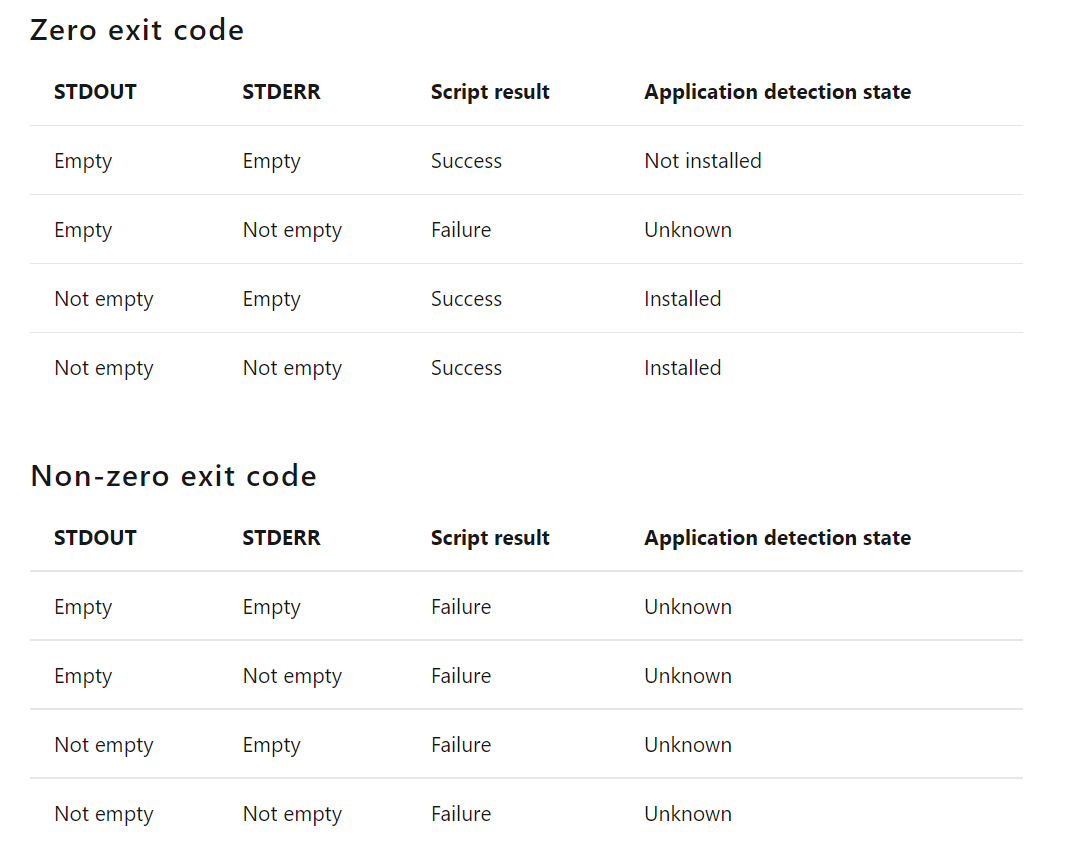The height and width of the screenshot is (855, 1068).
Task: Click the Unknown state in Zero exit code table
Action: pyautogui.click(x=687, y=230)
